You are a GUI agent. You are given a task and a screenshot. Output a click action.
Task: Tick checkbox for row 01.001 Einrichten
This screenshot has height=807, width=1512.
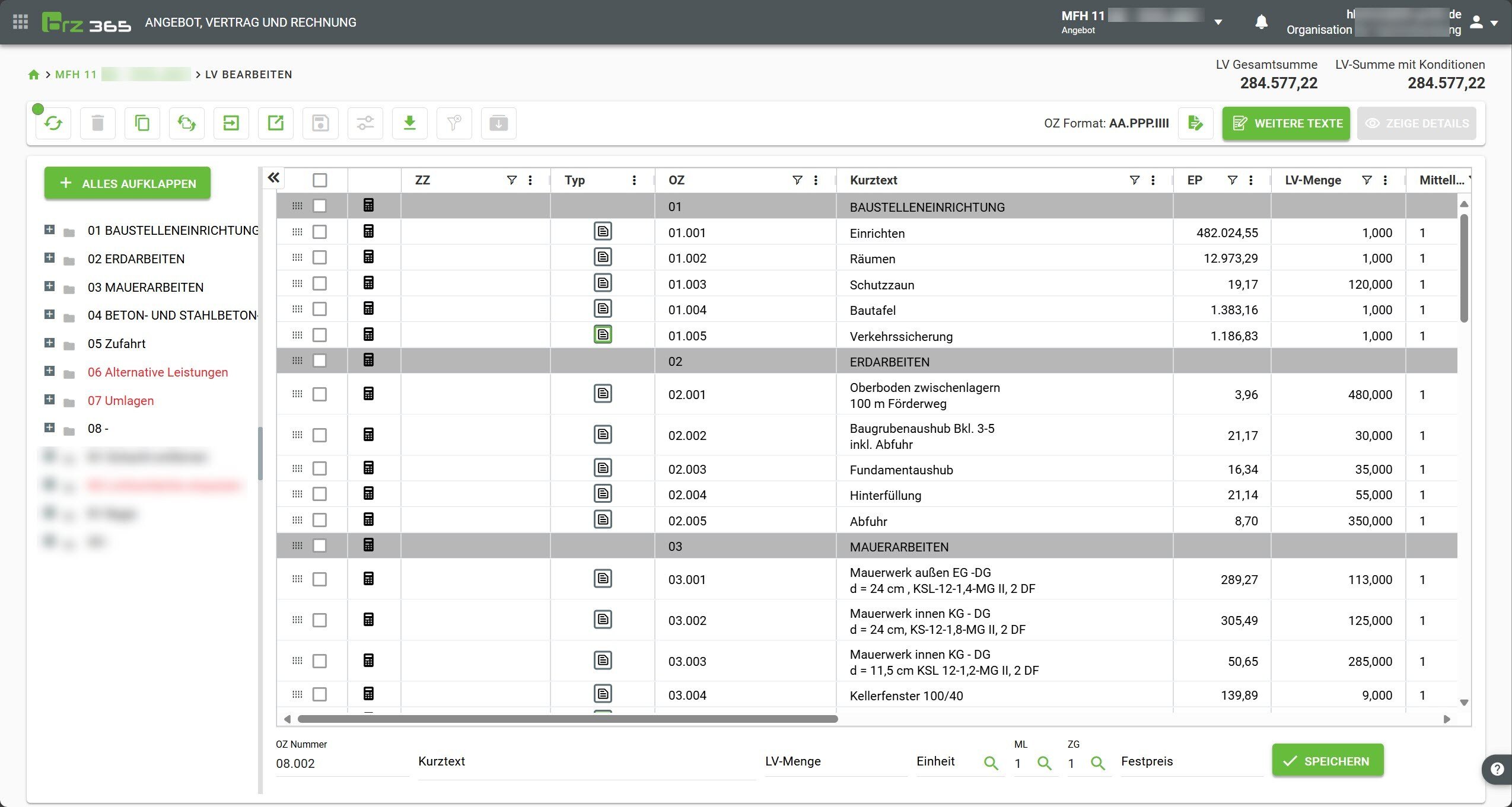pos(320,232)
